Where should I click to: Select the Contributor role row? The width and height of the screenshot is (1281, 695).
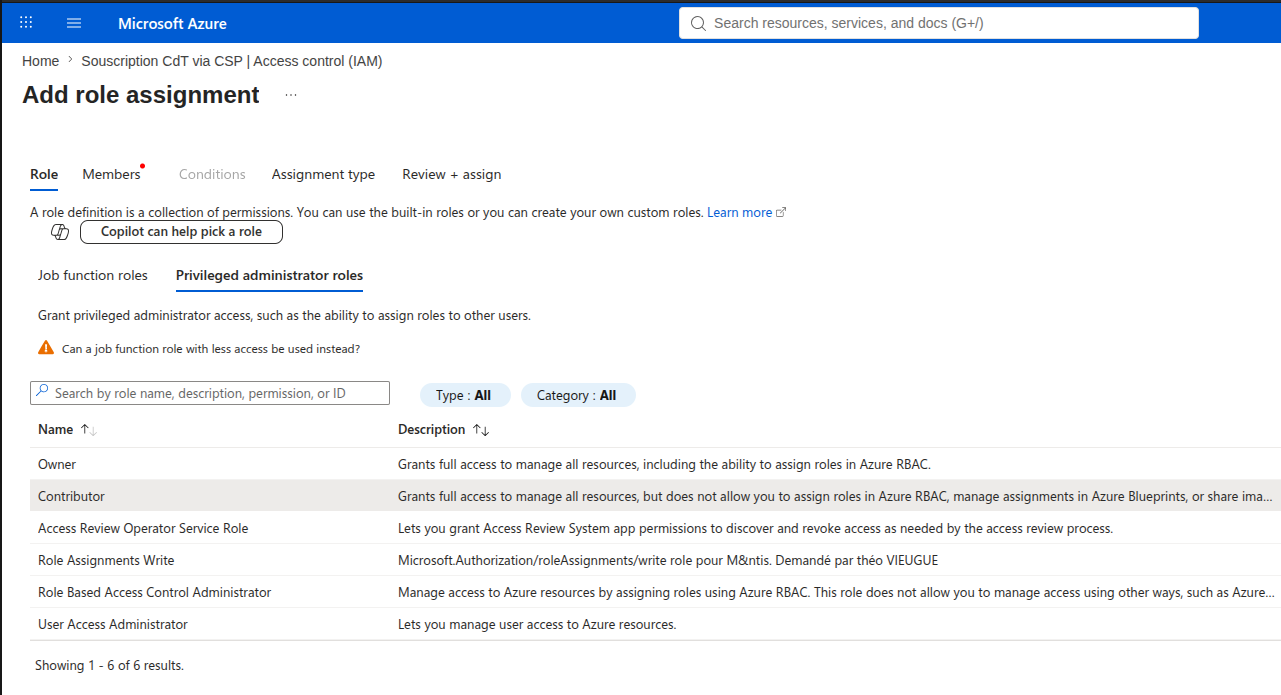[x=655, y=496]
